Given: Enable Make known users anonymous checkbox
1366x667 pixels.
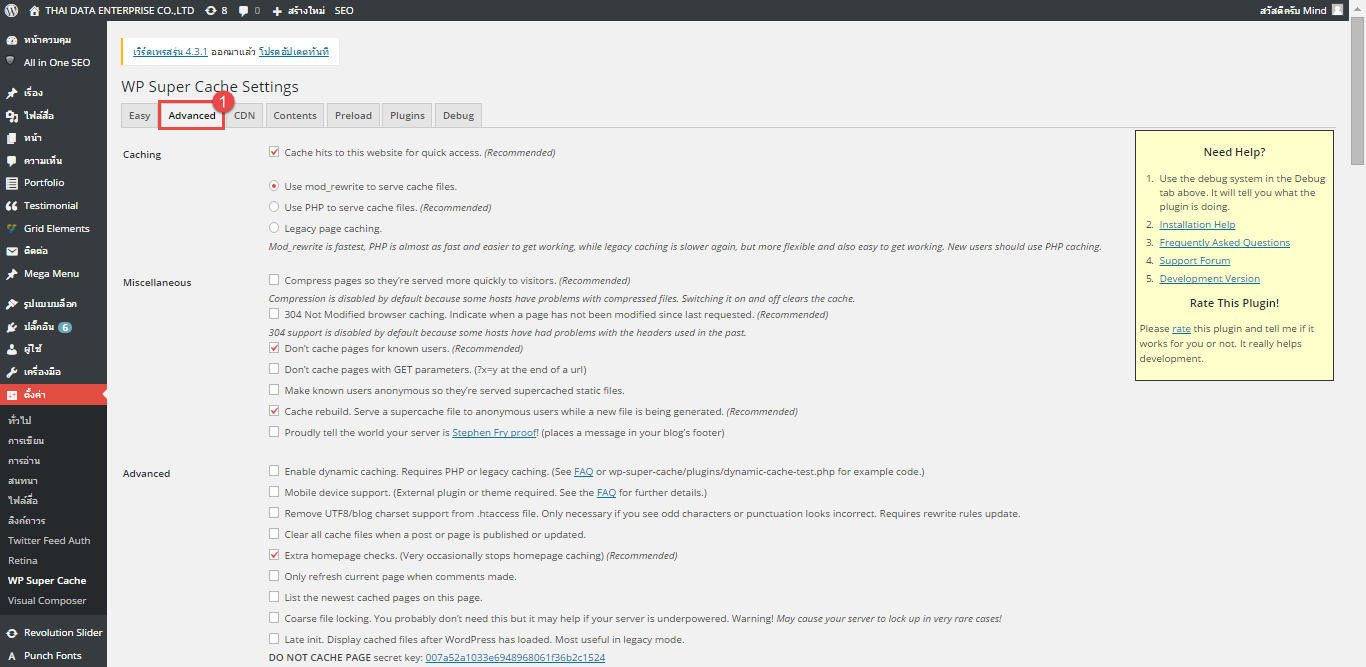Looking at the screenshot, I should pos(274,390).
